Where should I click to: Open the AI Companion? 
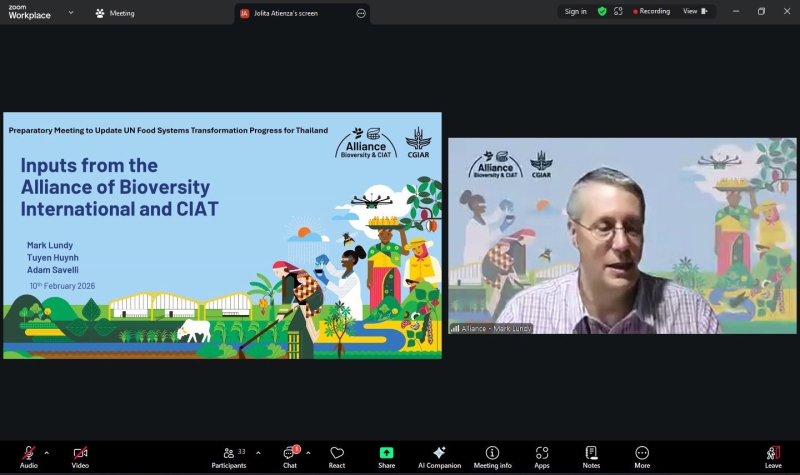pos(439,454)
